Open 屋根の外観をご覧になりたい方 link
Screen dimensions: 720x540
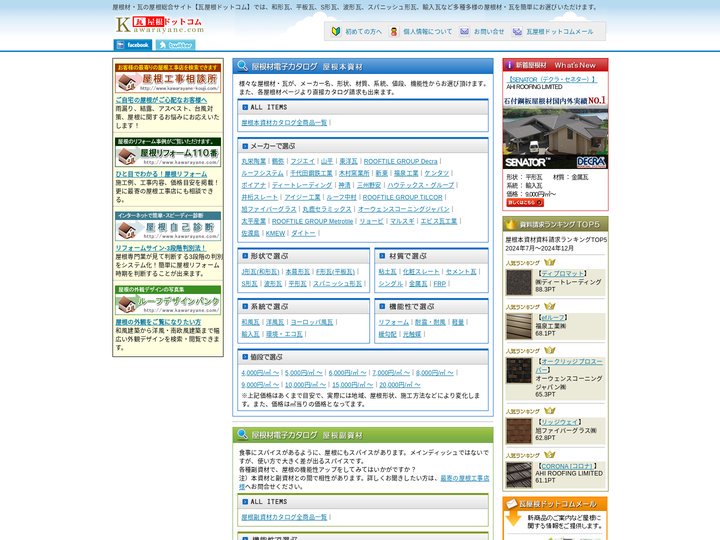coord(158,322)
